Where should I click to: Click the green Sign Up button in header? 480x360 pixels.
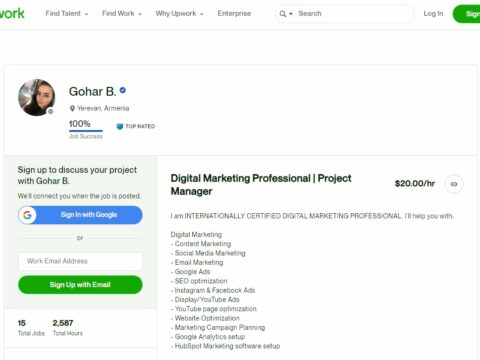pyautogui.click(x=467, y=14)
